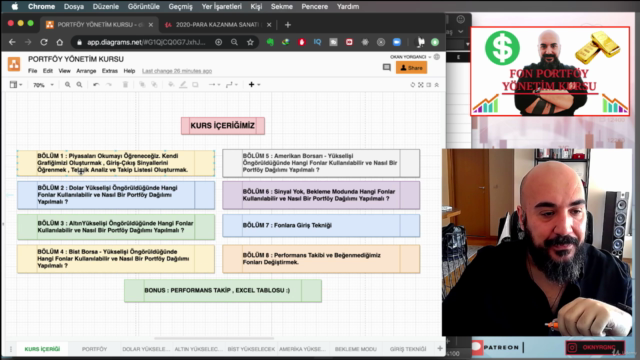
Task: Switch to BEKLEME MODU page tab
Action: tap(356, 349)
